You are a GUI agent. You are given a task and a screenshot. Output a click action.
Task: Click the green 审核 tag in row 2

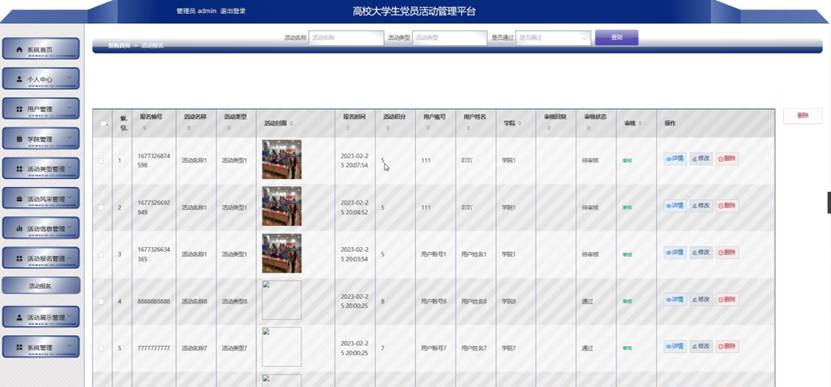pyautogui.click(x=627, y=207)
